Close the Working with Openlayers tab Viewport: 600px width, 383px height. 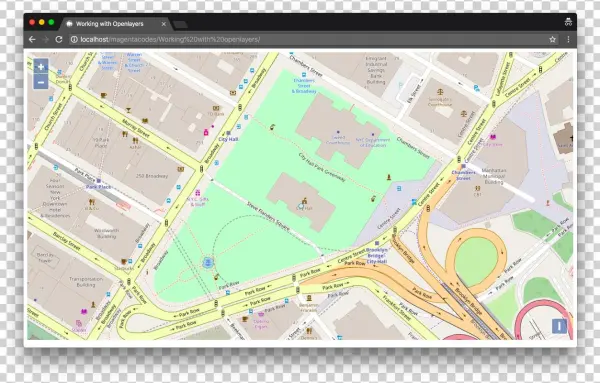[164, 24]
